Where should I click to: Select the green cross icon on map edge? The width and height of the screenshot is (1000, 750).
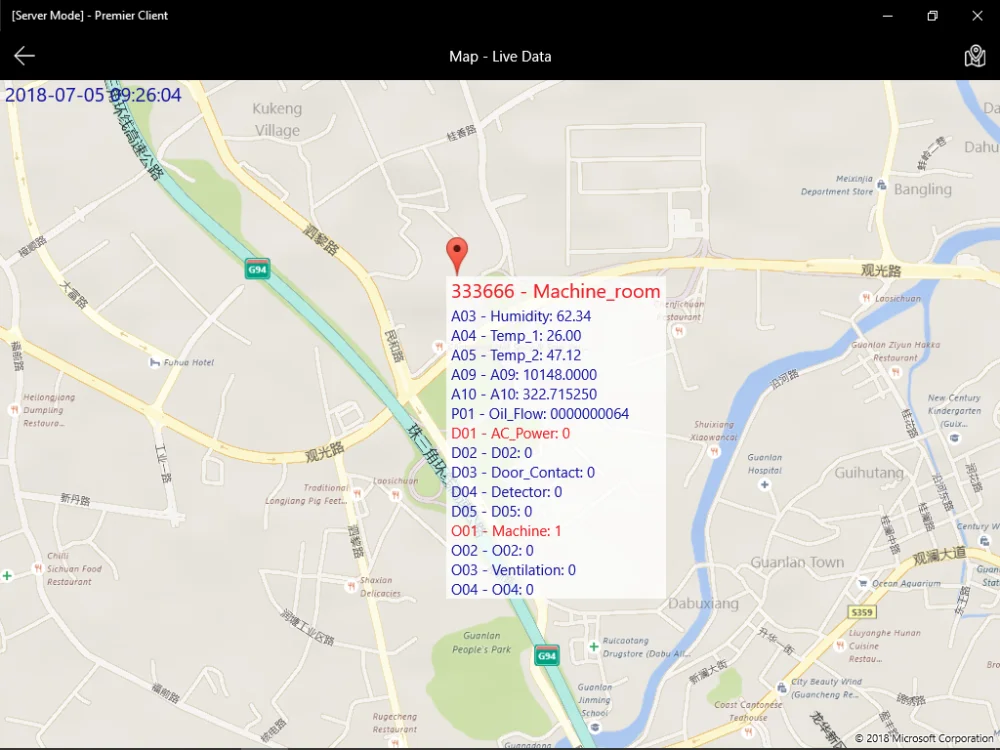point(6,576)
